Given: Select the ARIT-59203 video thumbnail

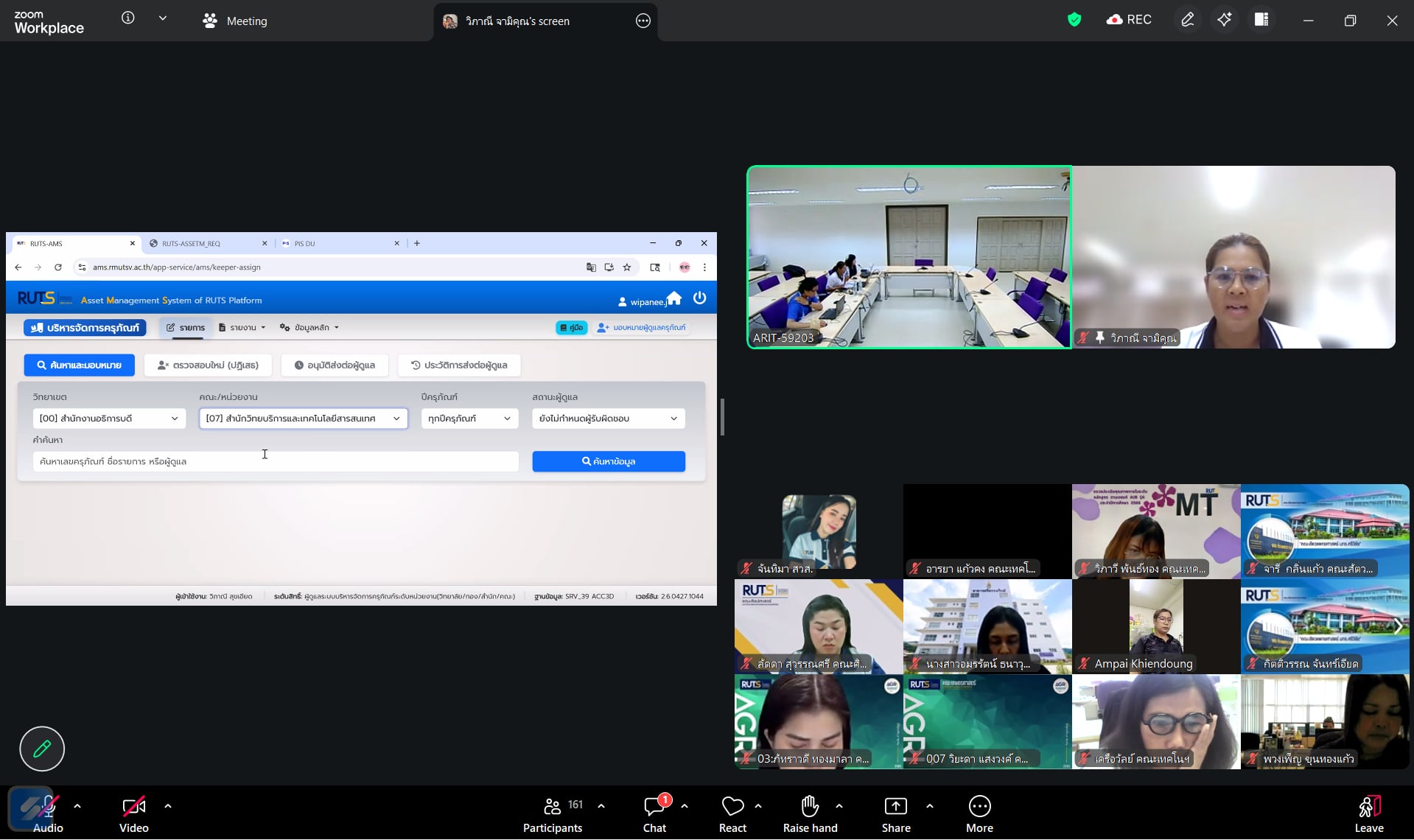Looking at the screenshot, I should pyautogui.click(x=909, y=256).
